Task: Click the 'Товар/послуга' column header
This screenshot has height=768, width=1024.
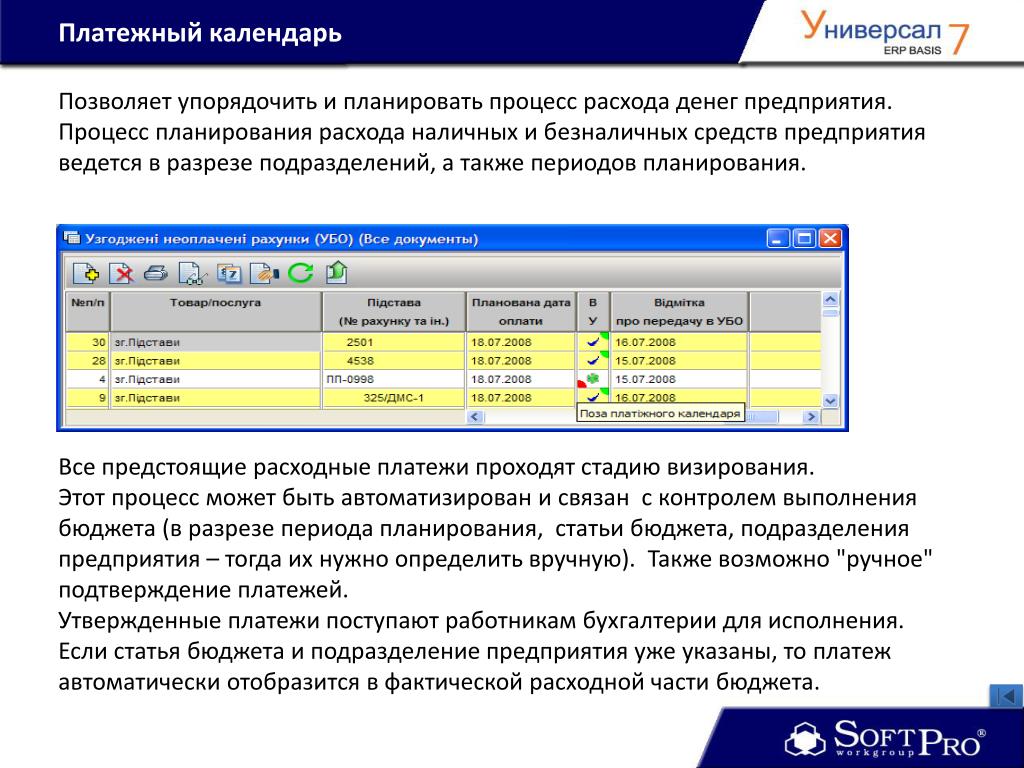Action: 216,312
